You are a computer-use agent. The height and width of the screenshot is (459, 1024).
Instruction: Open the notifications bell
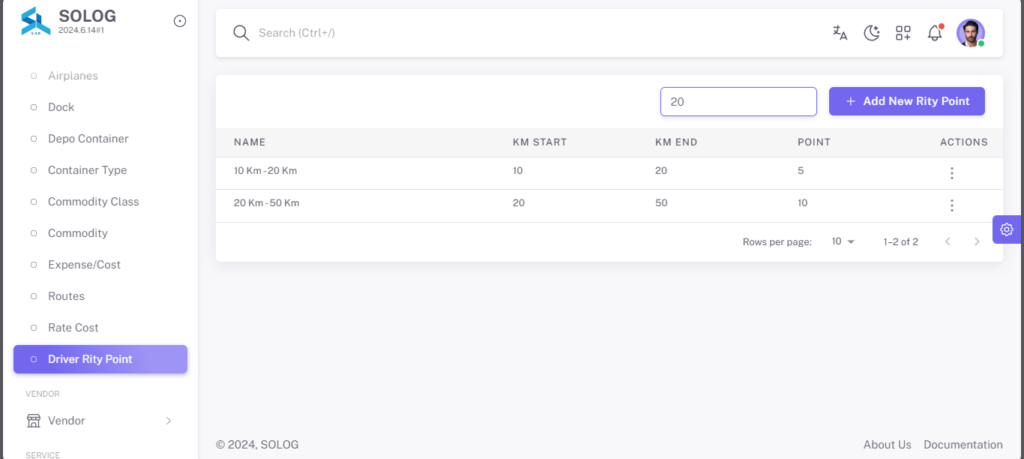click(935, 33)
